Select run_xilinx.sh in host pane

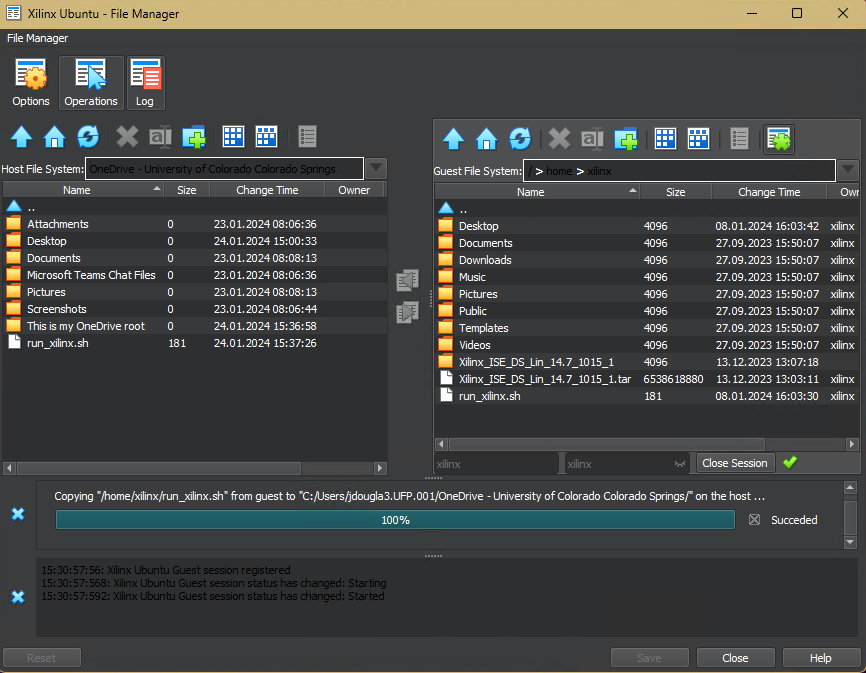tap(194, 343)
